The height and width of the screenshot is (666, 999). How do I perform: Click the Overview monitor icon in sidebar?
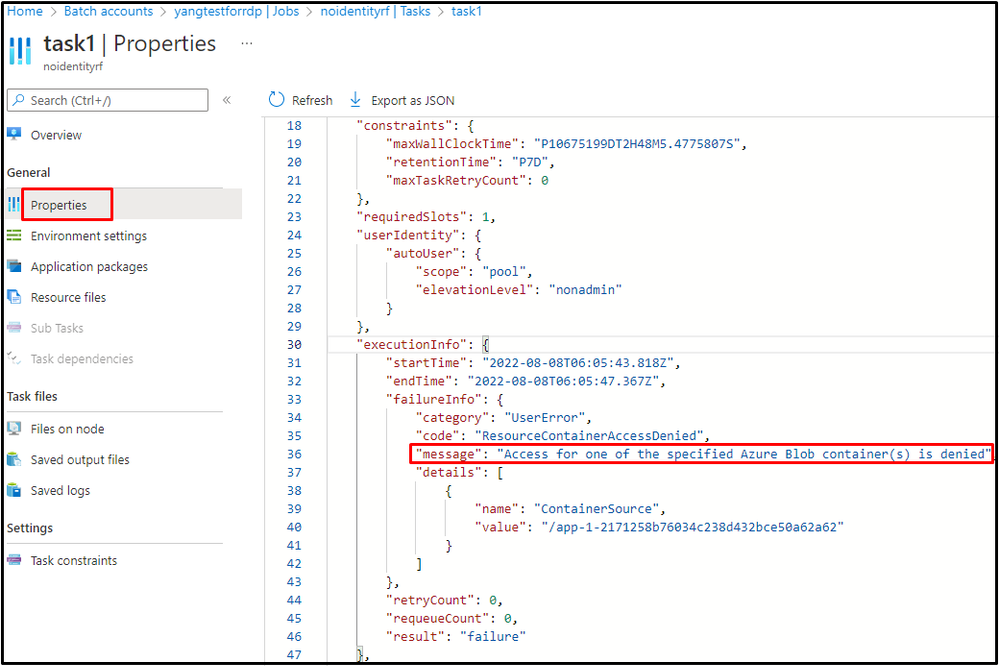14,134
